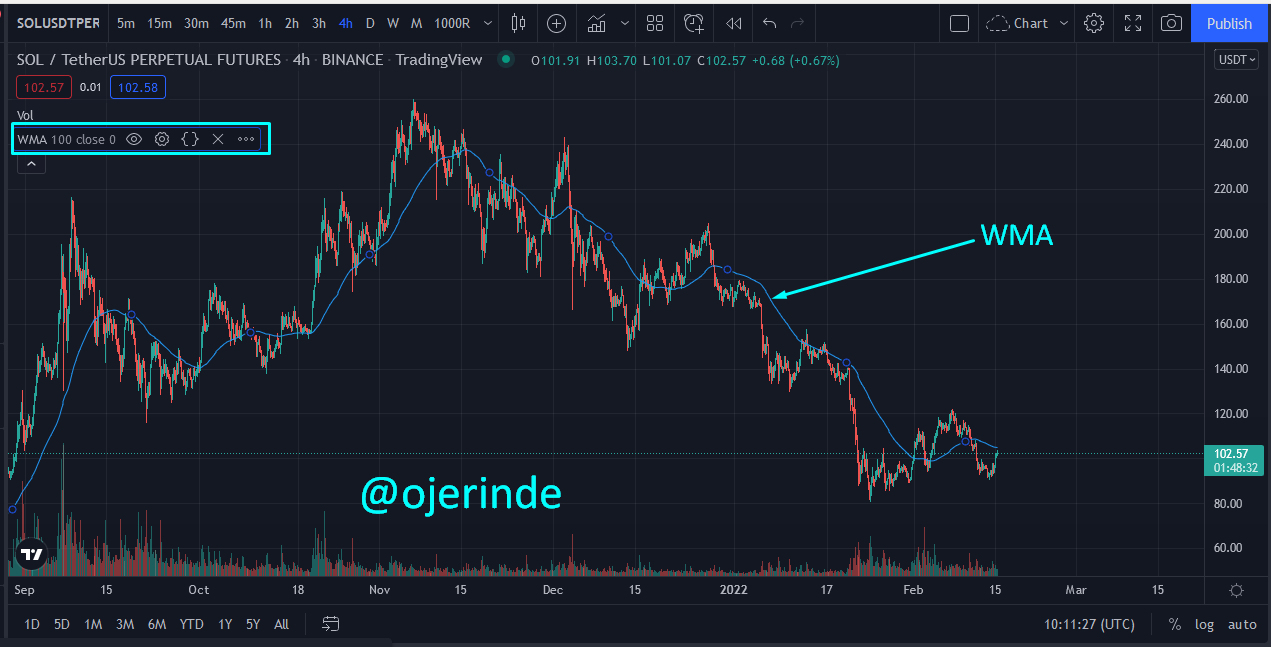
Task: Select the W weekly timeframe
Action: click(393, 23)
